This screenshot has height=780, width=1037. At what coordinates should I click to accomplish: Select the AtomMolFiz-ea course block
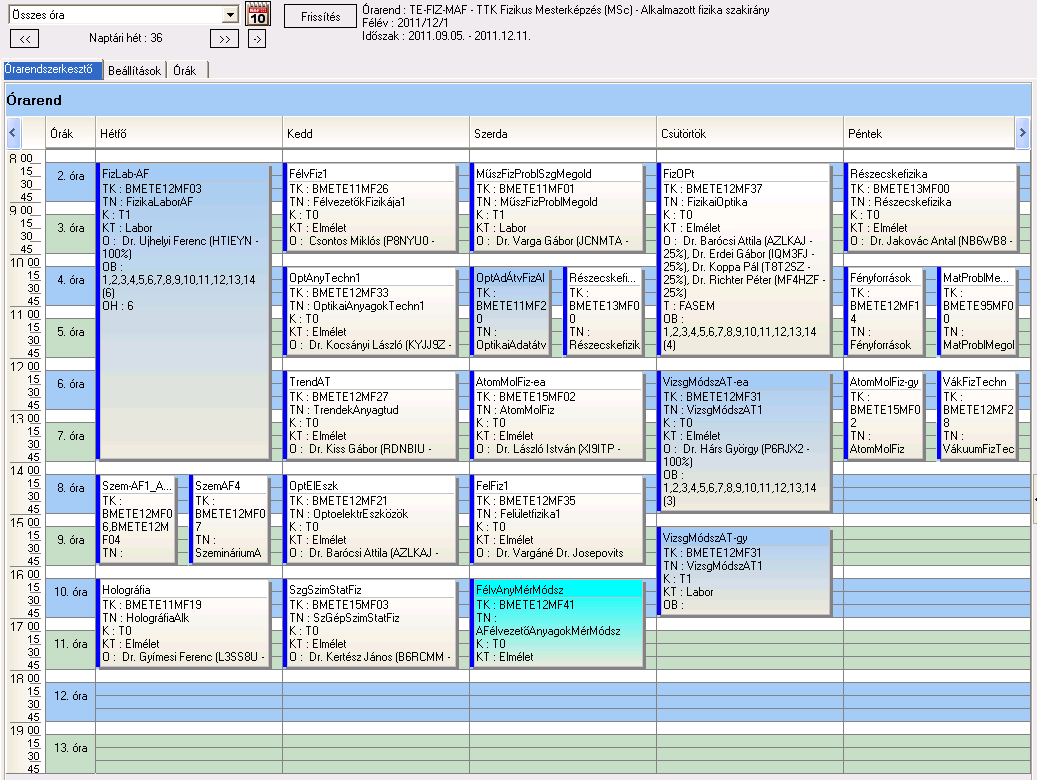point(558,415)
